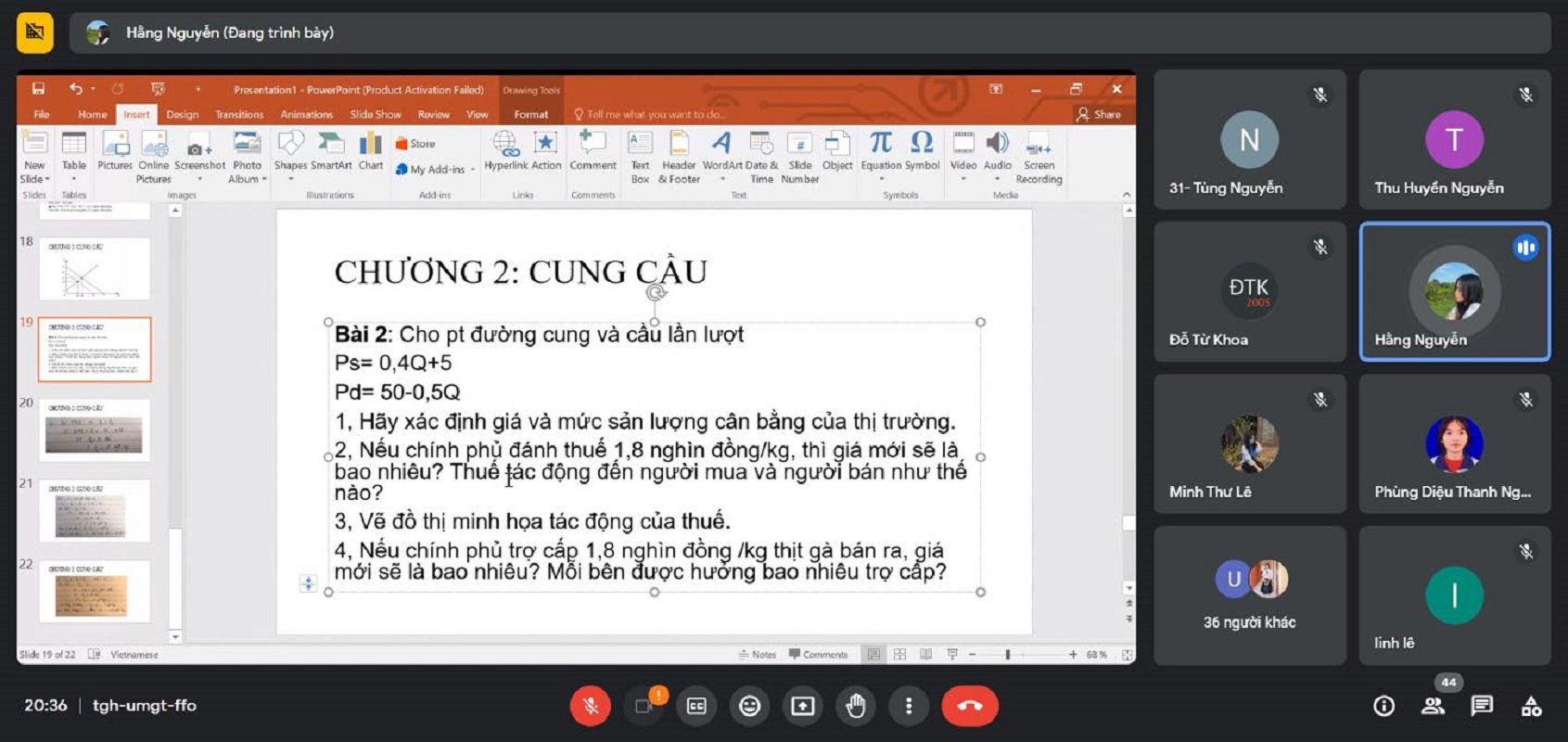Adjust the zoom slider in status bar
Viewport: 1568px width, 742px height.
coord(1008,655)
